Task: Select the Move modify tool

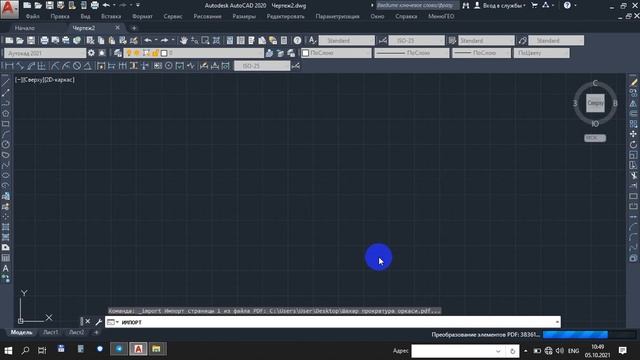Action: click(633, 134)
